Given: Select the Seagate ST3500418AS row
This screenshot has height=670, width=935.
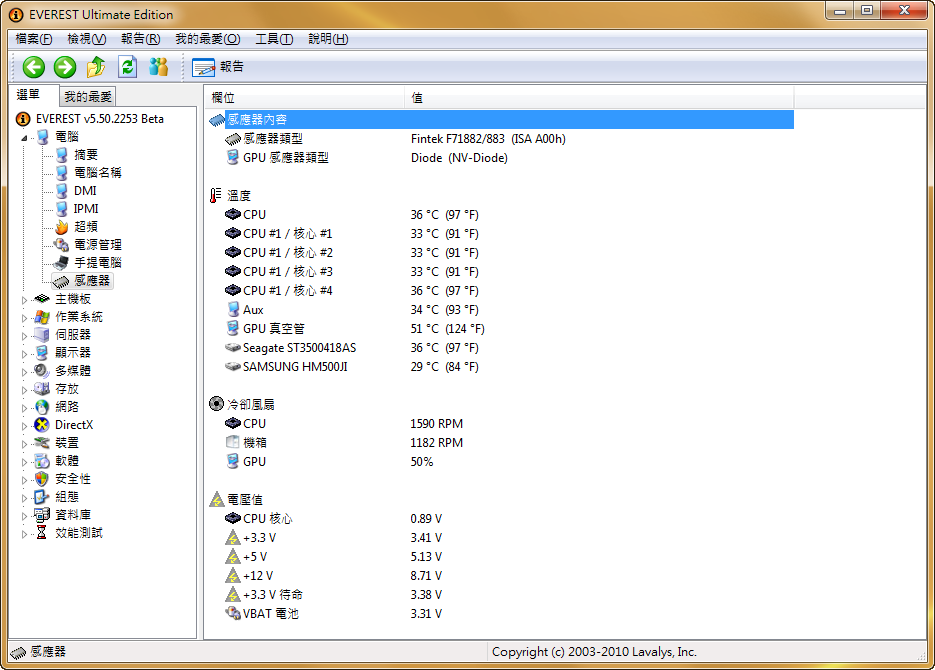Looking at the screenshot, I should [x=501, y=348].
